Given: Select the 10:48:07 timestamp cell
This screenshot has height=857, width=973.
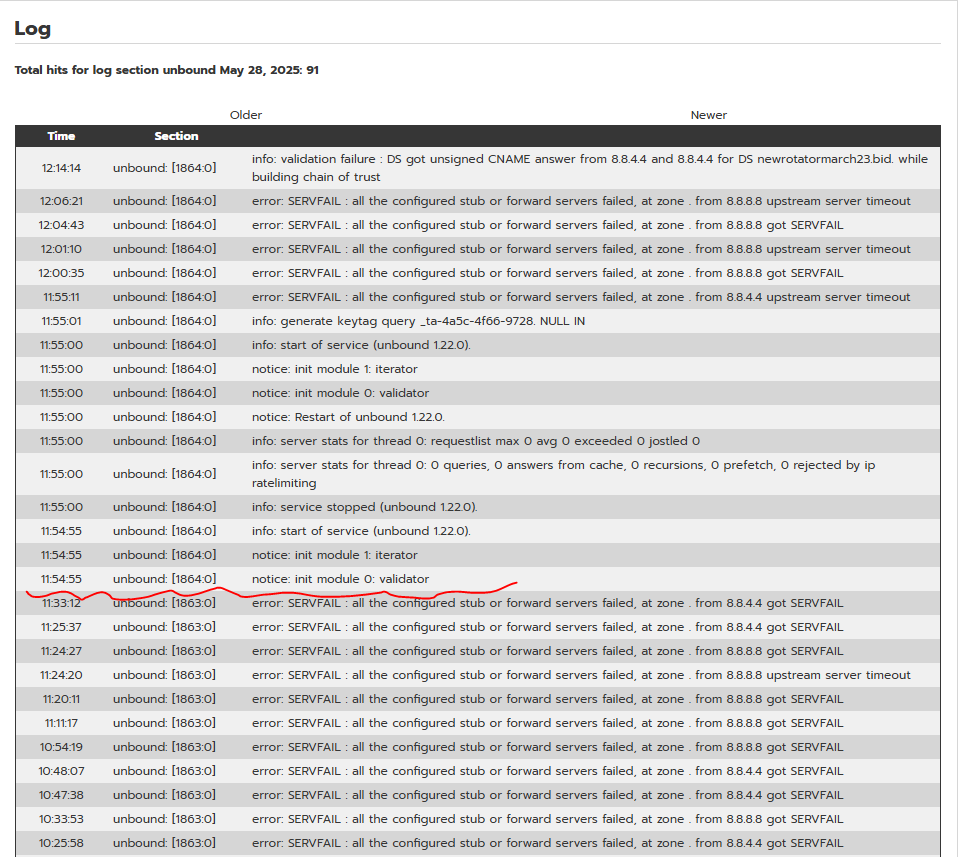Looking at the screenshot, I should coord(61,771).
